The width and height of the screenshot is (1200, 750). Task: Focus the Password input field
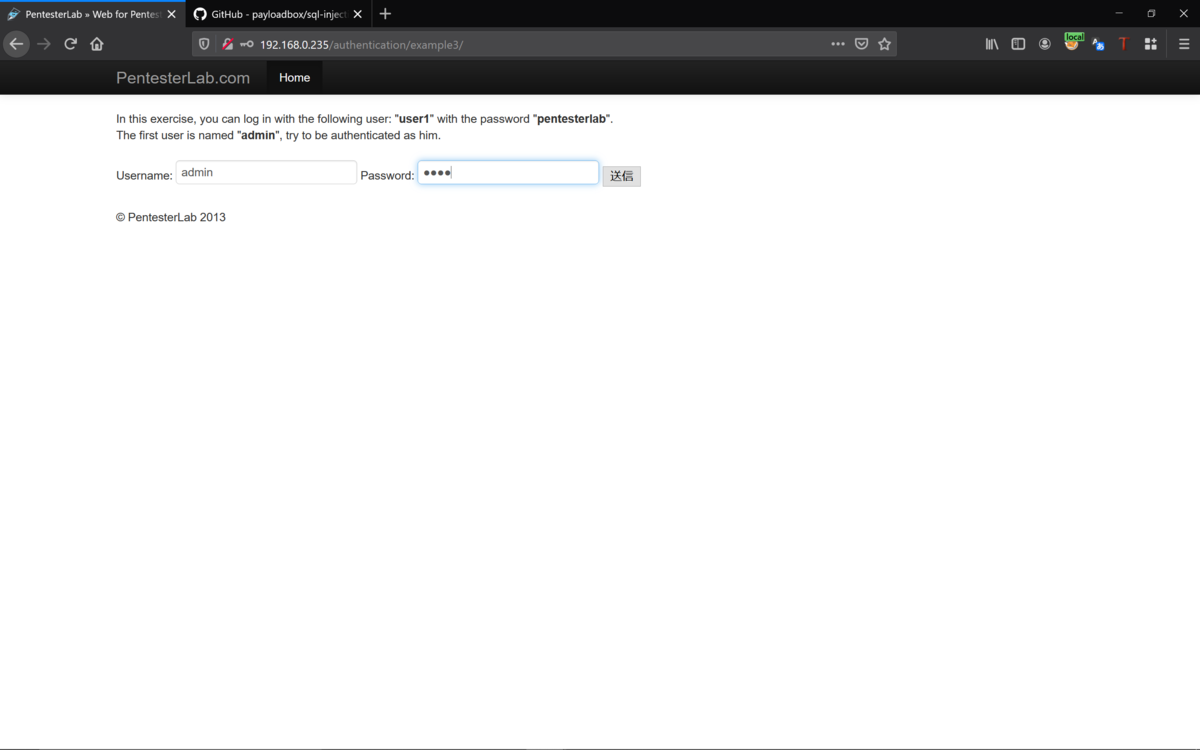508,172
